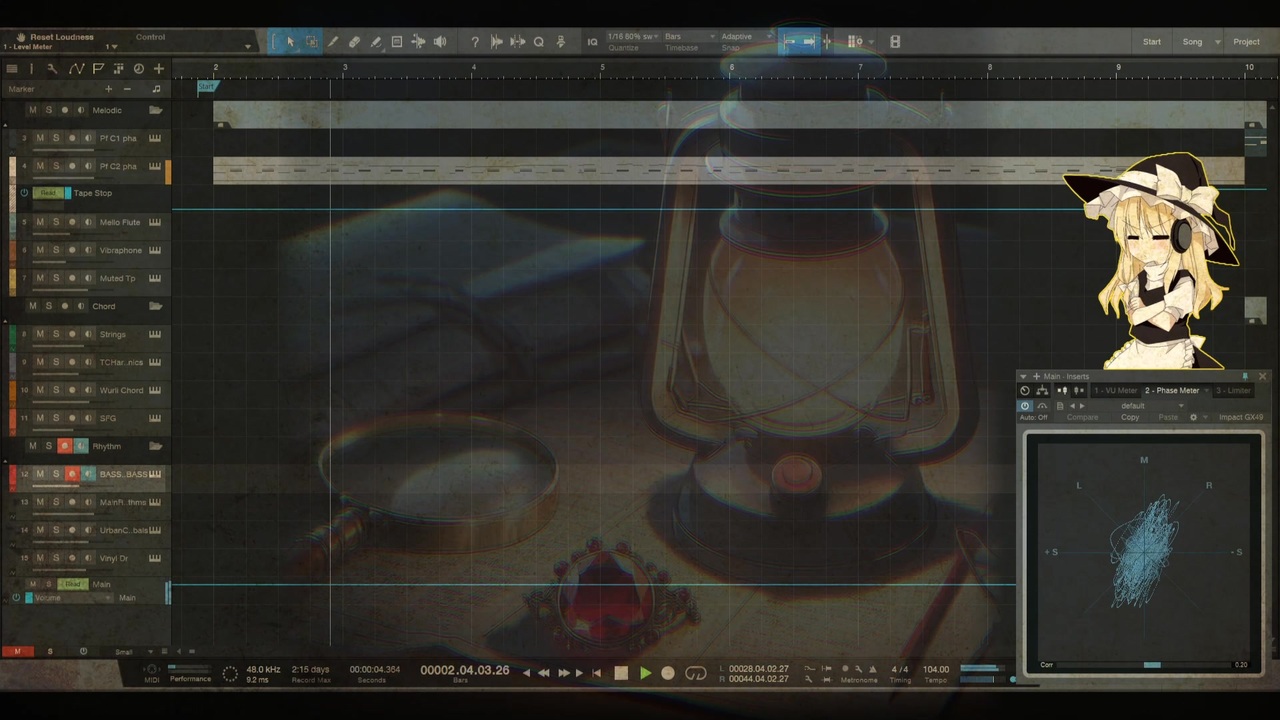Open the Chord folder icon

tap(155, 306)
